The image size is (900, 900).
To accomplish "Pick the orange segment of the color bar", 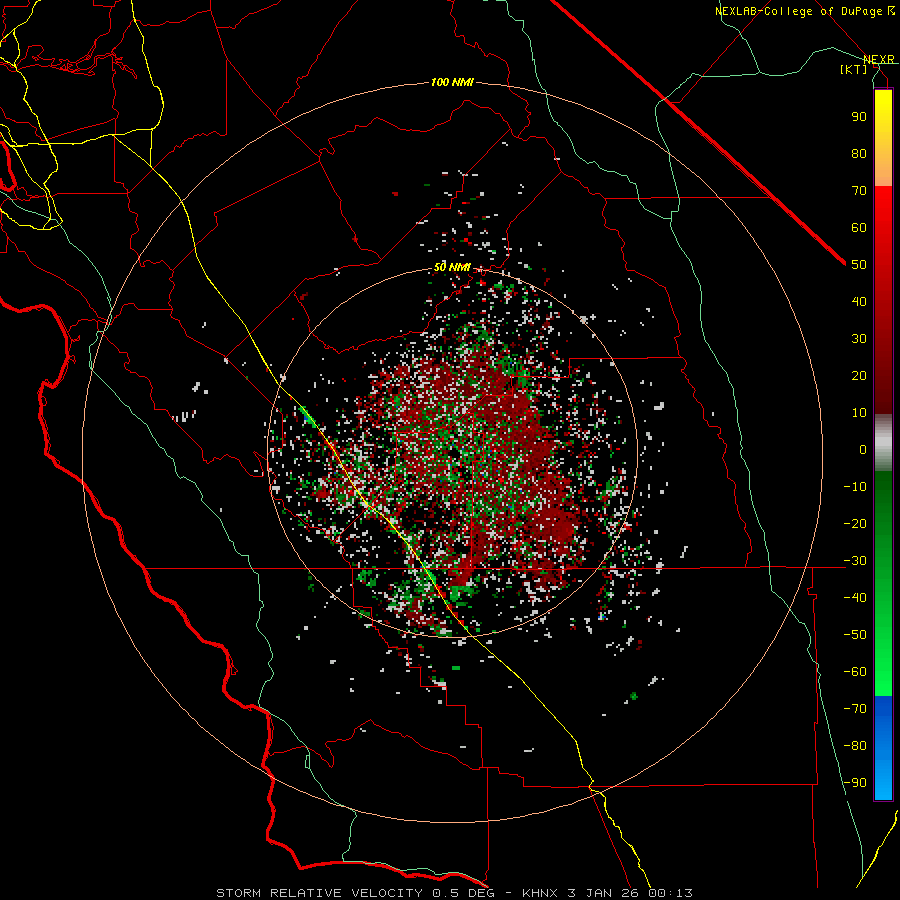I will pyautogui.click(x=883, y=167).
